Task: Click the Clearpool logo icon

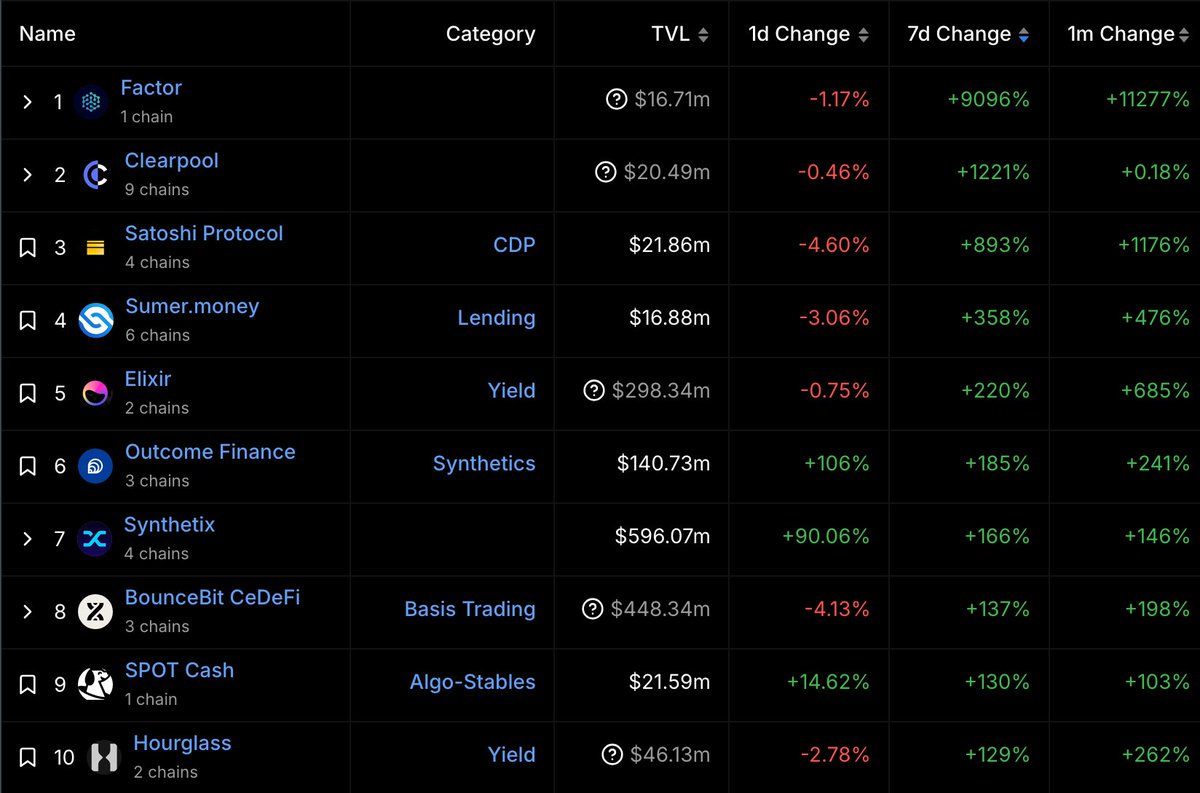Action: 95,175
